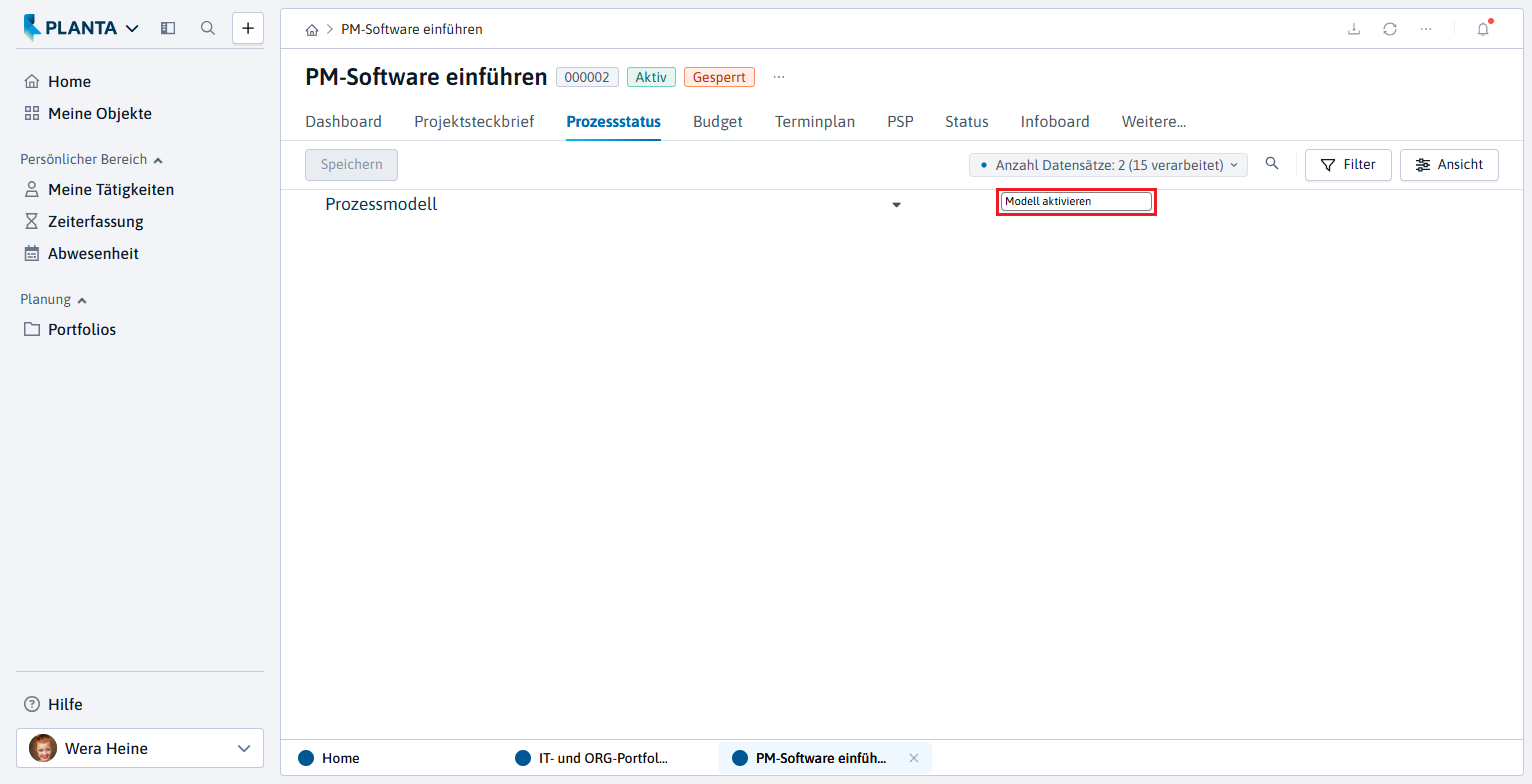Image resolution: width=1532 pixels, height=784 pixels.
Task: Refresh with the reload icon
Action: (x=1390, y=29)
